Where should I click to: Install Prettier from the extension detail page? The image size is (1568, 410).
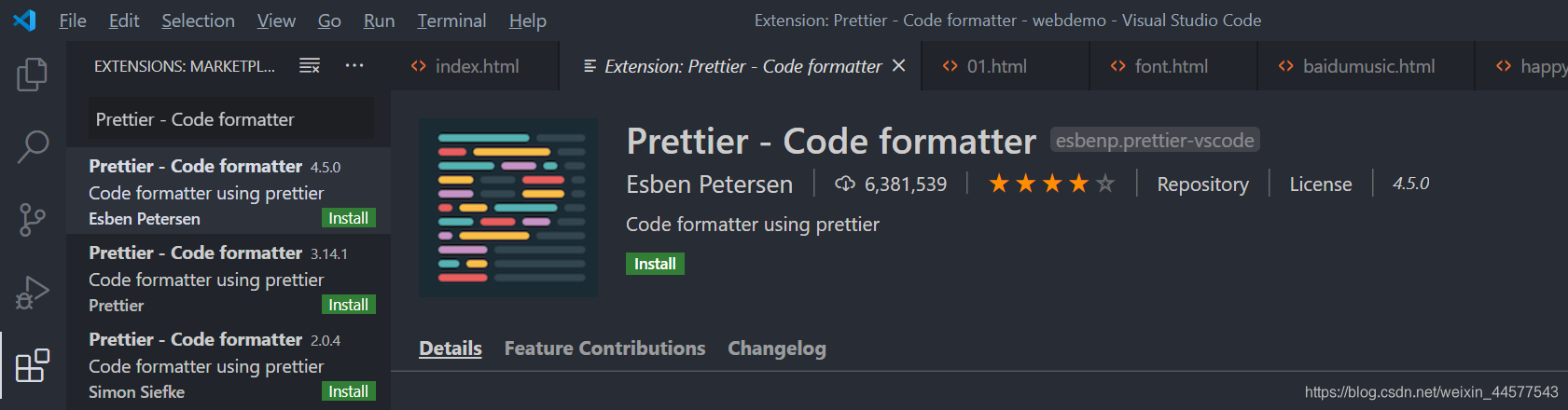point(655,264)
